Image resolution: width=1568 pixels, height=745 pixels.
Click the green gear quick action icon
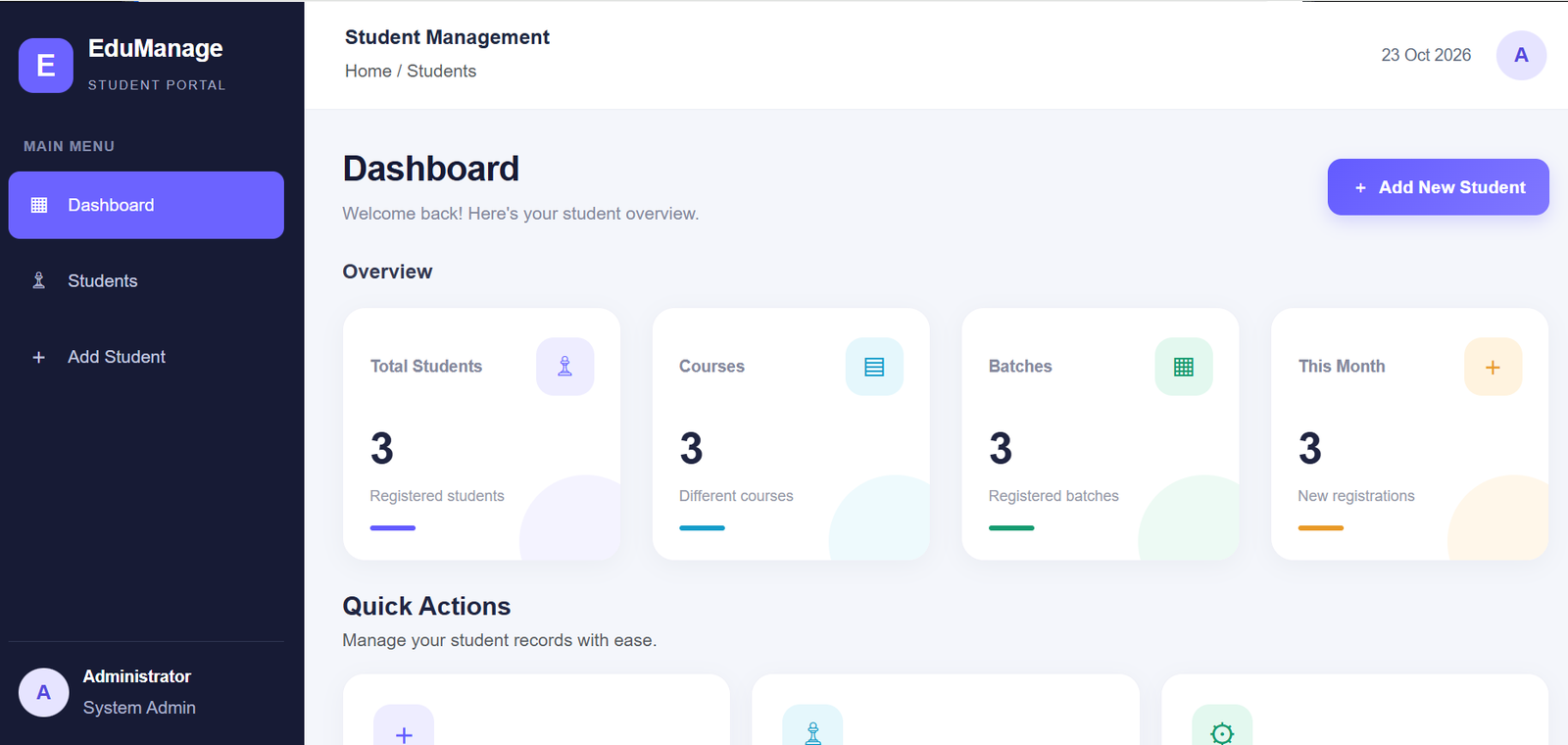point(1222,726)
